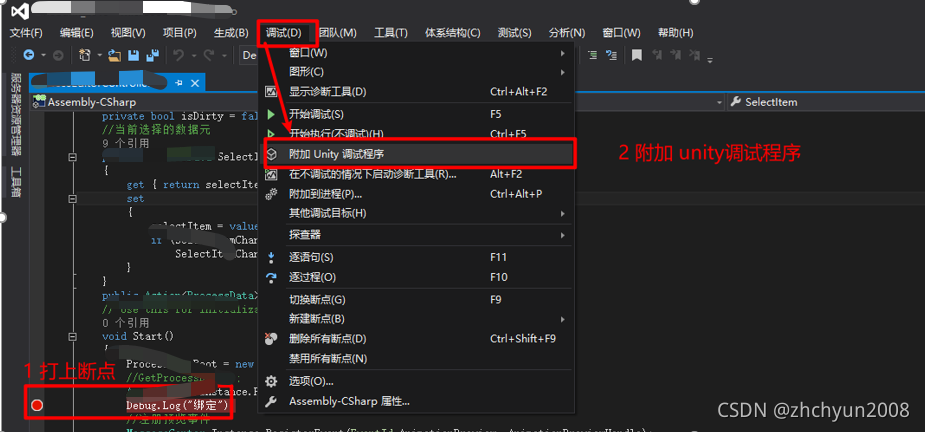Viewport: 925px width, 432px height.
Task: Open the 工具(T) menu
Action: [391, 33]
